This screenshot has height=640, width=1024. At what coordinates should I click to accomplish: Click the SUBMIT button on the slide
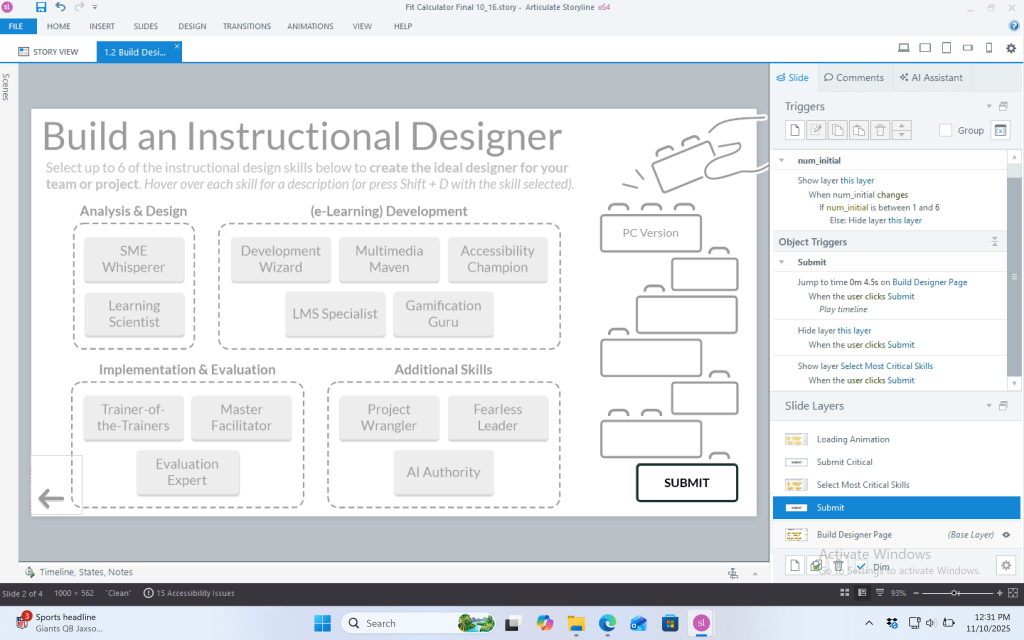tap(686, 483)
